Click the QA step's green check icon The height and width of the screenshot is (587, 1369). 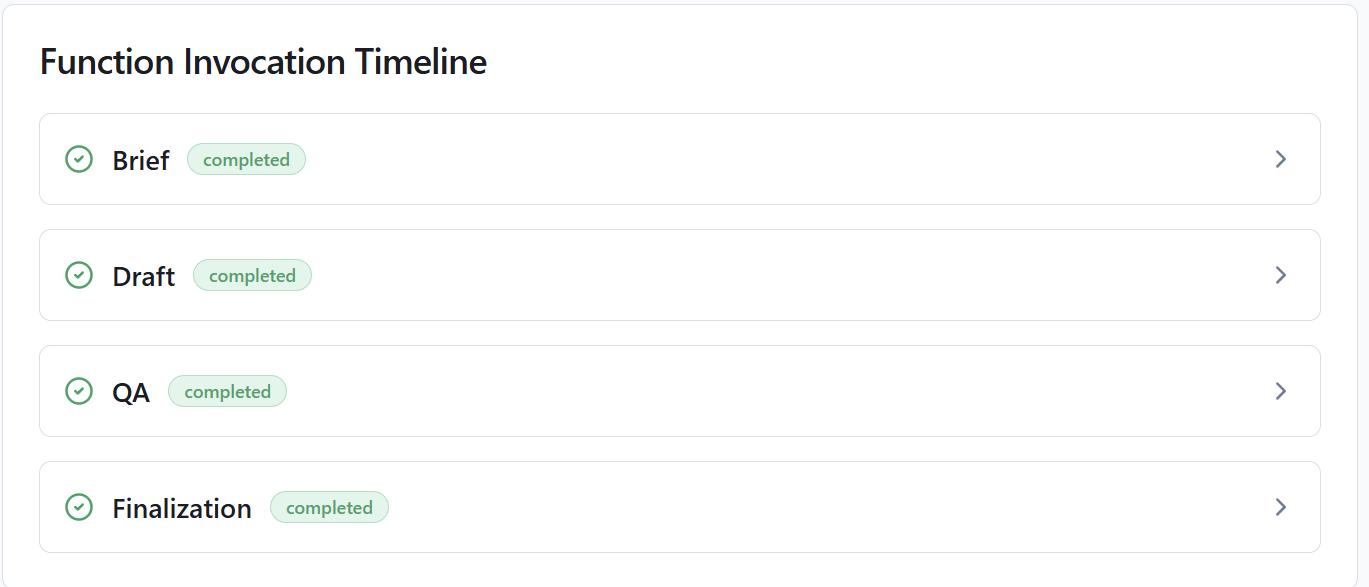pos(79,391)
